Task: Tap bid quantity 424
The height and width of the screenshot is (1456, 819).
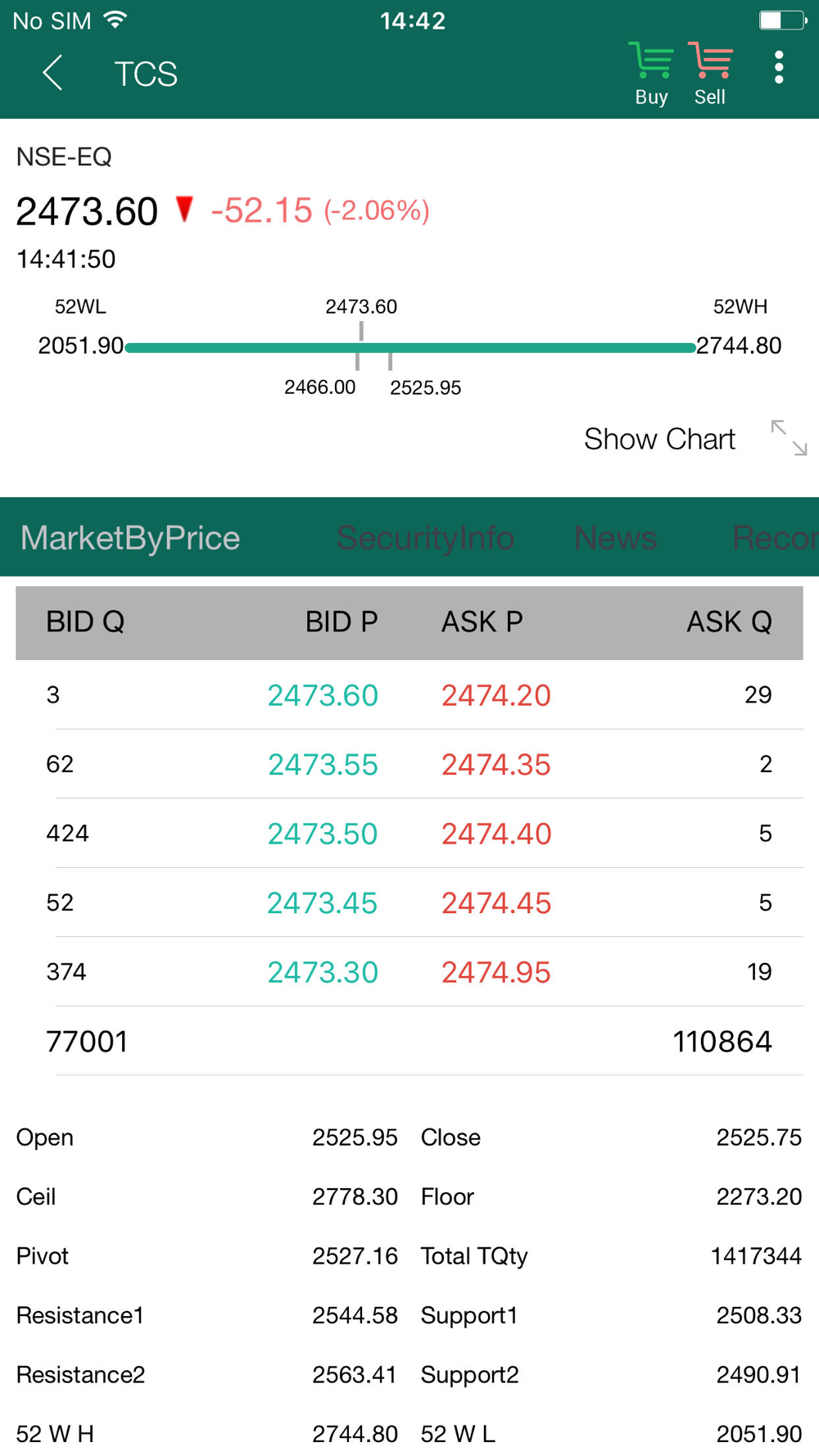Action: [x=67, y=834]
